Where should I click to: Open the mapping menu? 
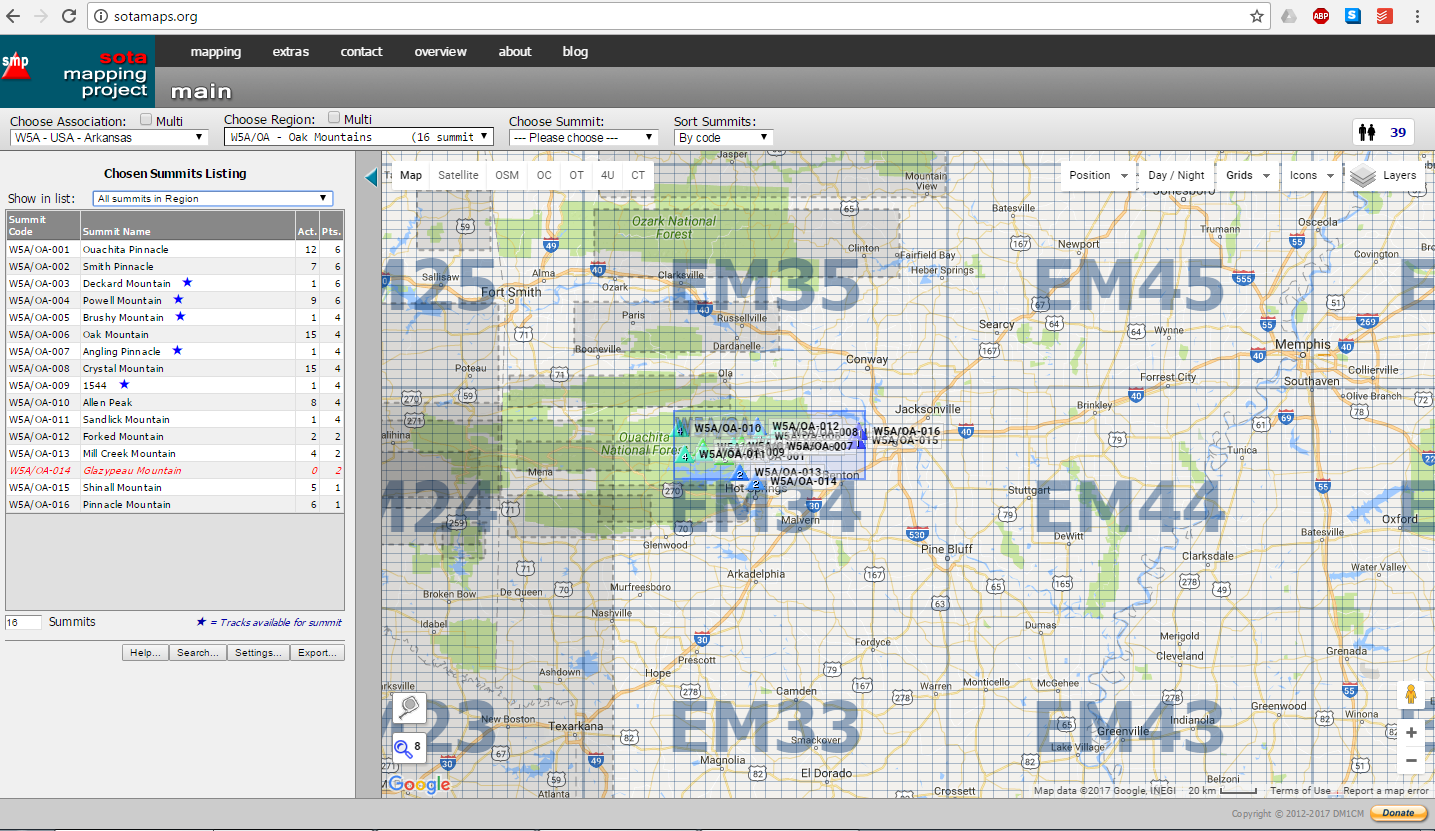pyautogui.click(x=216, y=52)
